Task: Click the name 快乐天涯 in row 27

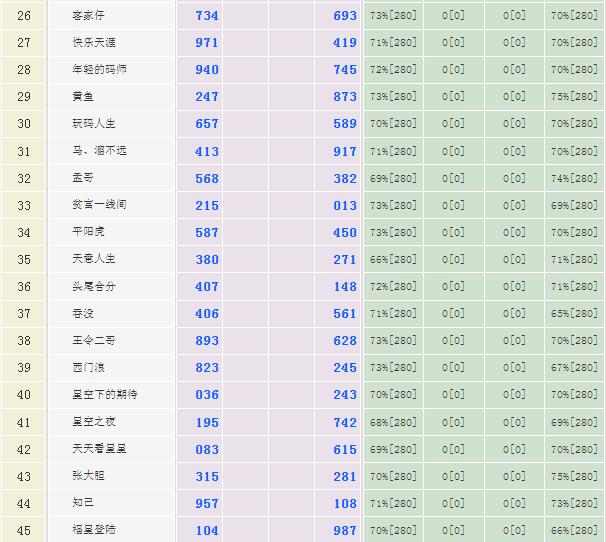Action: click(93, 43)
